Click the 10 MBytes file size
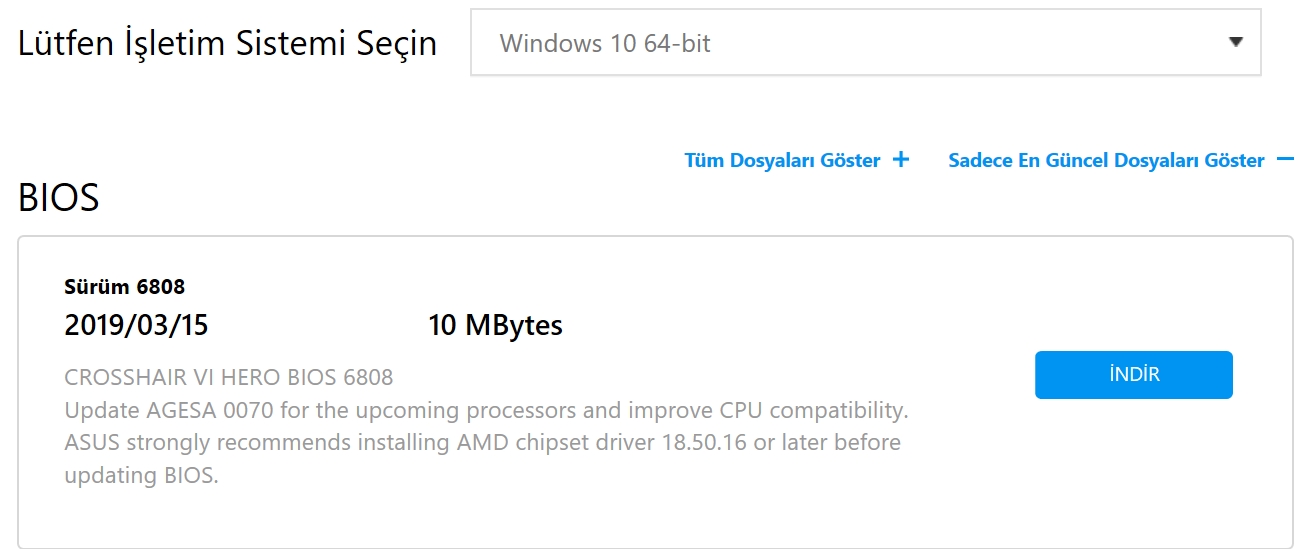The height and width of the screenshot is (549, 1296). pos(496,325)
